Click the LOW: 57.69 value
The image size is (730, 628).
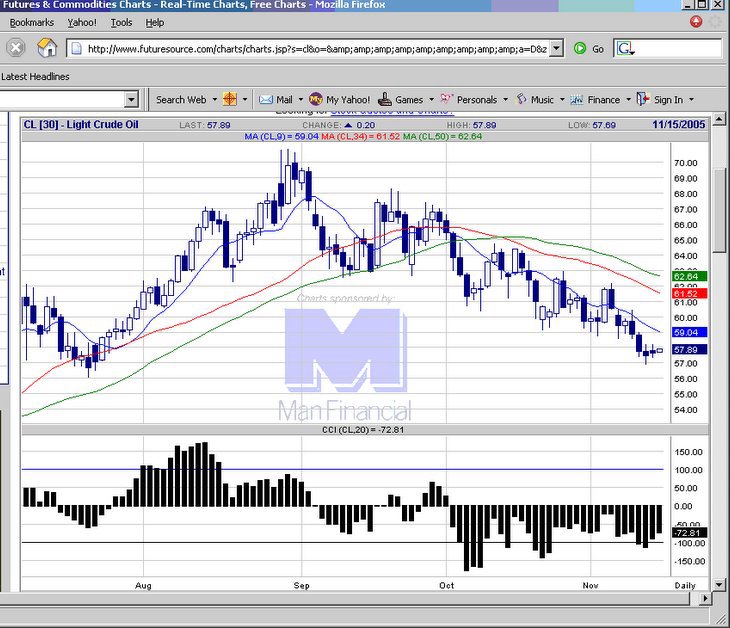[592, 125]
